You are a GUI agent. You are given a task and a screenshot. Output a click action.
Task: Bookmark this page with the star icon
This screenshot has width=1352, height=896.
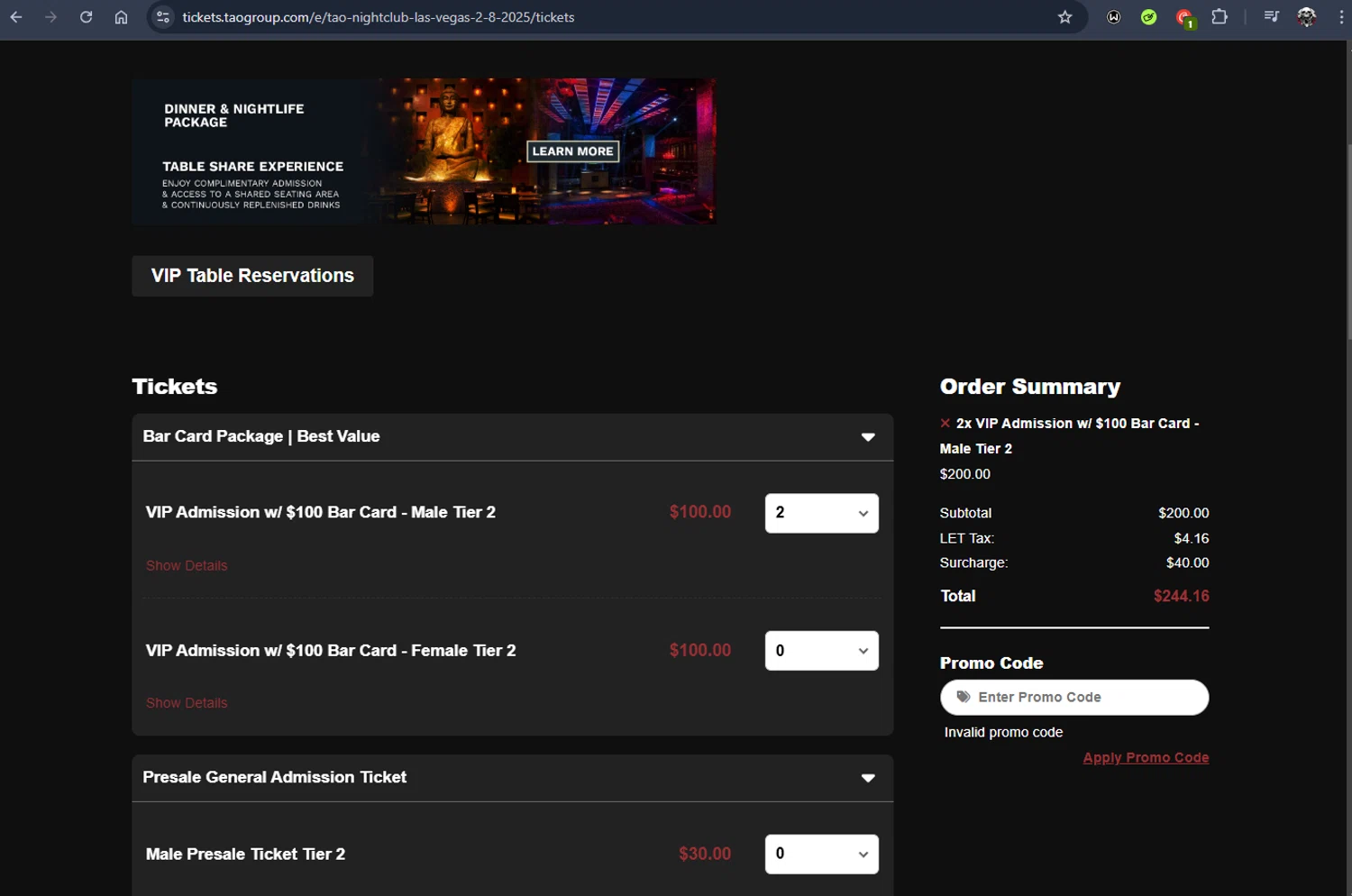(1064, 17)
